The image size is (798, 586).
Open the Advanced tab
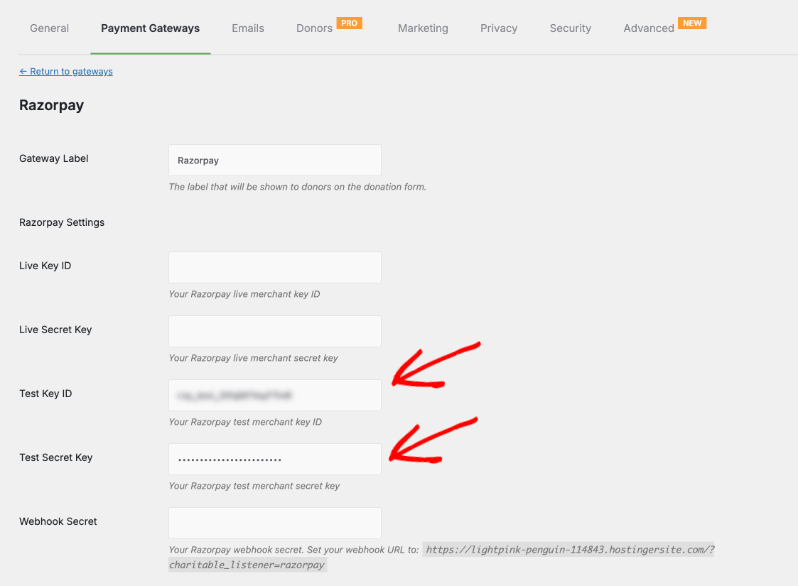(x=649, y=28)
